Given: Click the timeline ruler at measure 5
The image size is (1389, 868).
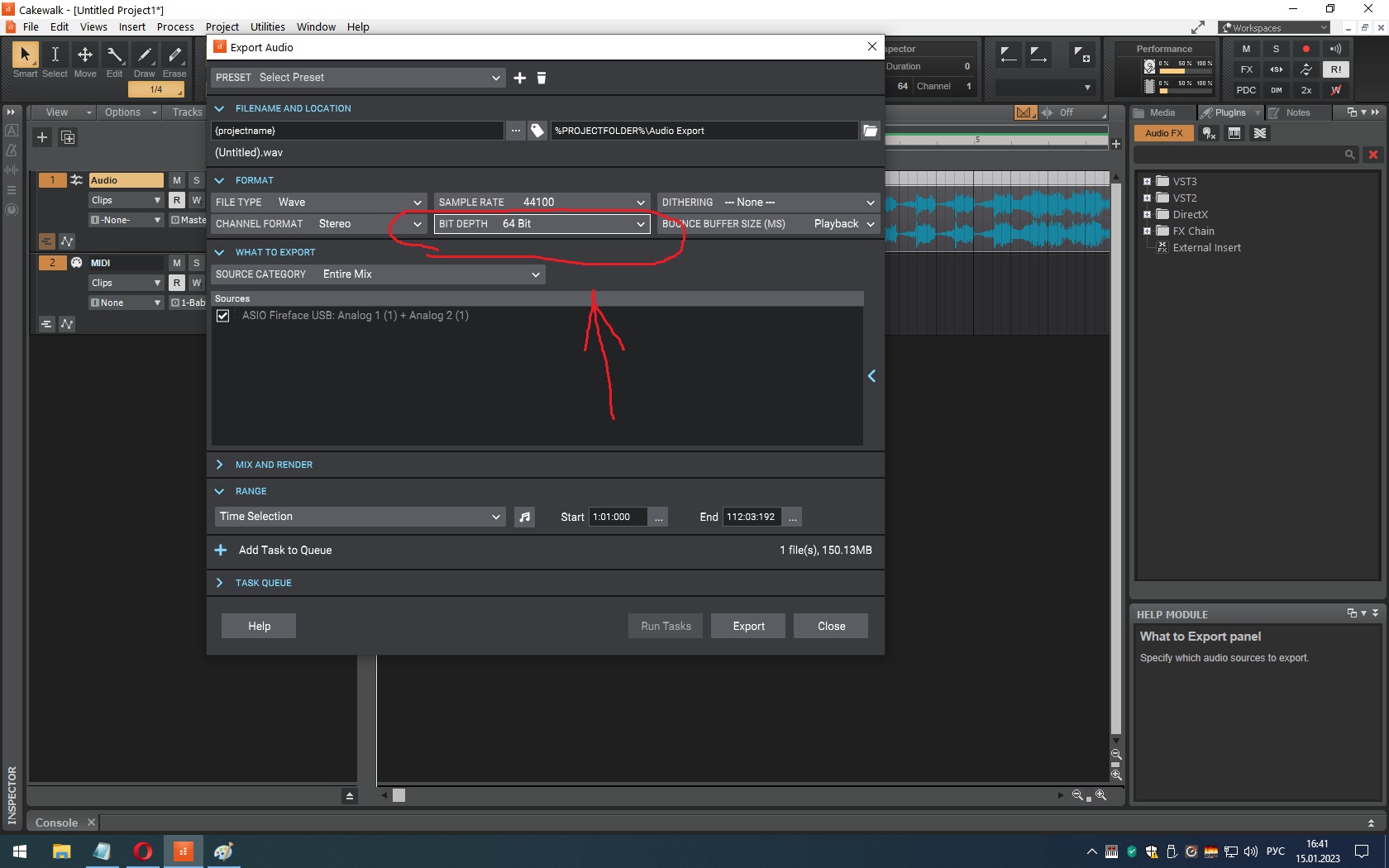Looking at the screenshot, I should click(x=977, y=140).
